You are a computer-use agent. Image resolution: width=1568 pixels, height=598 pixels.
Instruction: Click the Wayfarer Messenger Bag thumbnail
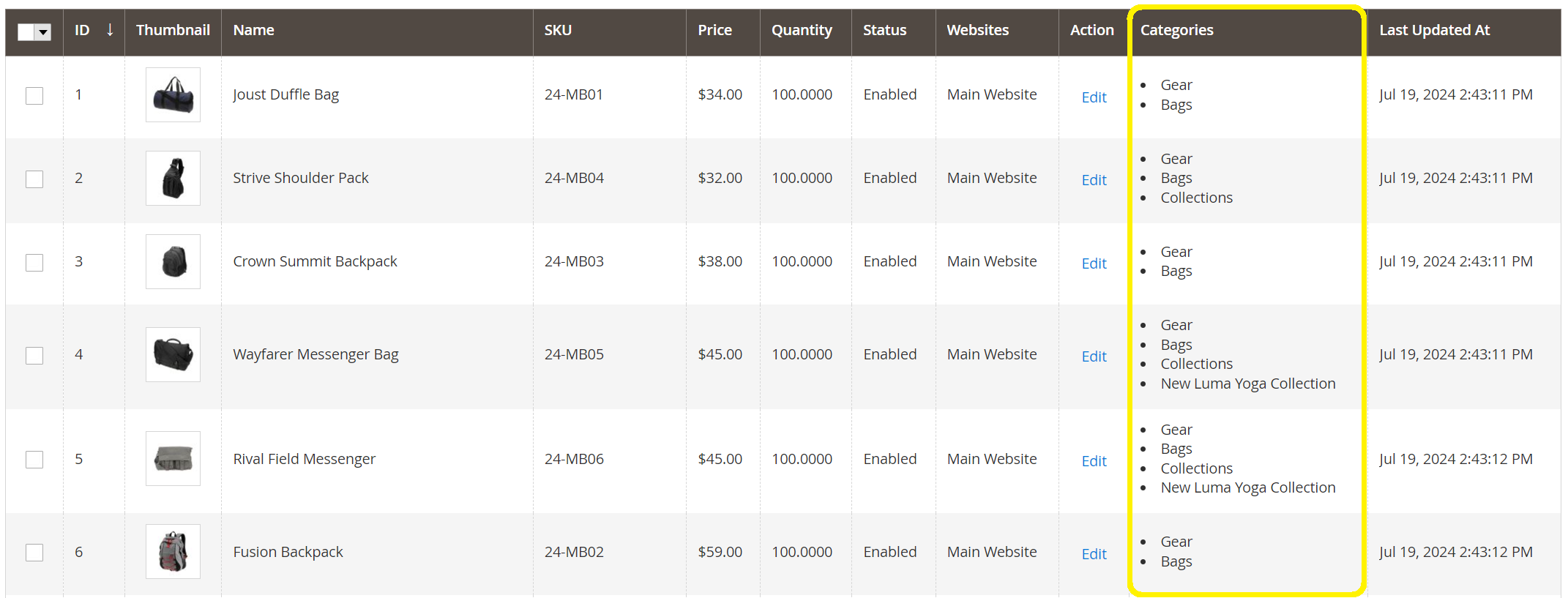click(x=173, y=355)
